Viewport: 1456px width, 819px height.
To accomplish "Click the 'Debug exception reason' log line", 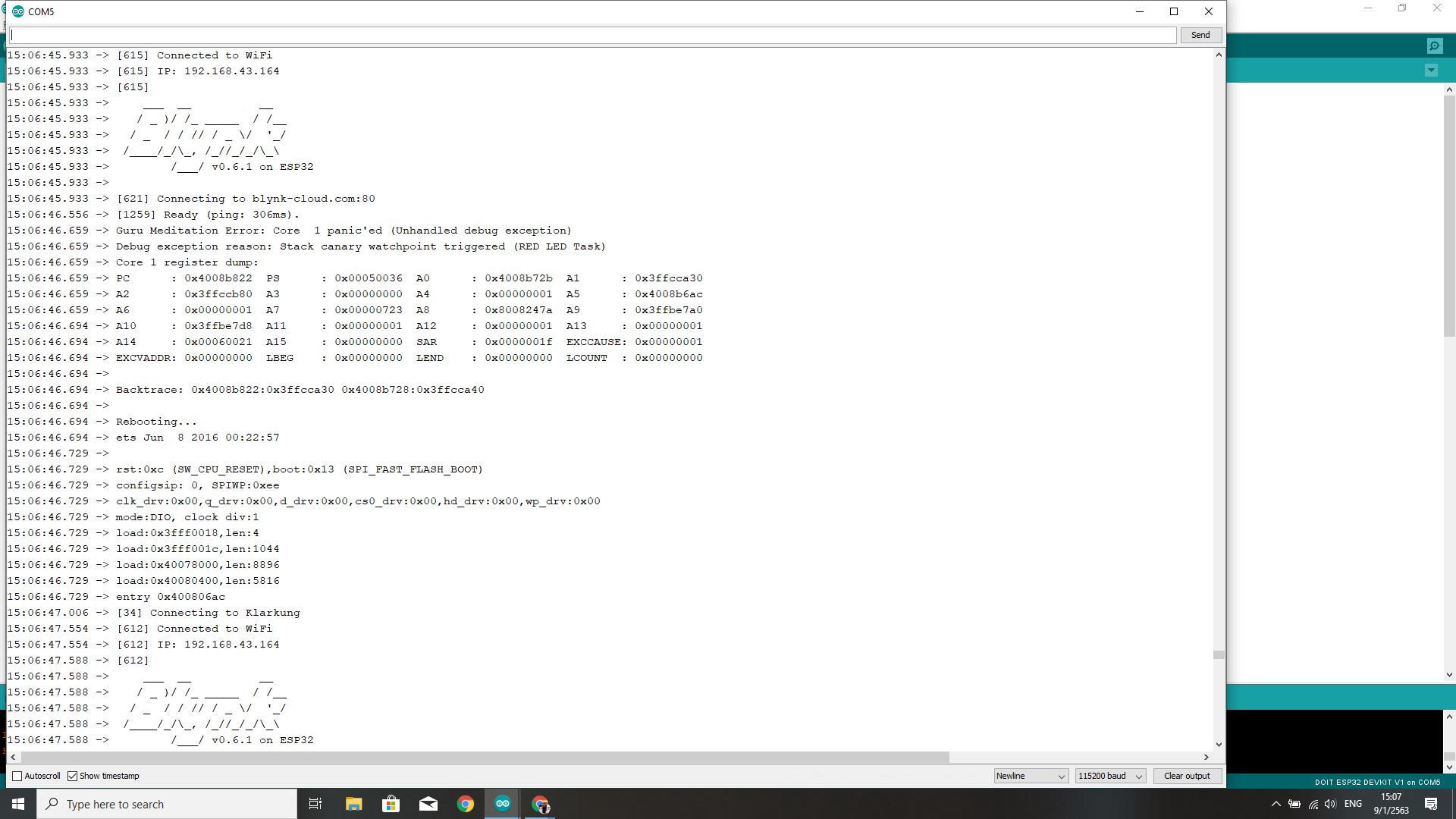I will tap(360, 246).
